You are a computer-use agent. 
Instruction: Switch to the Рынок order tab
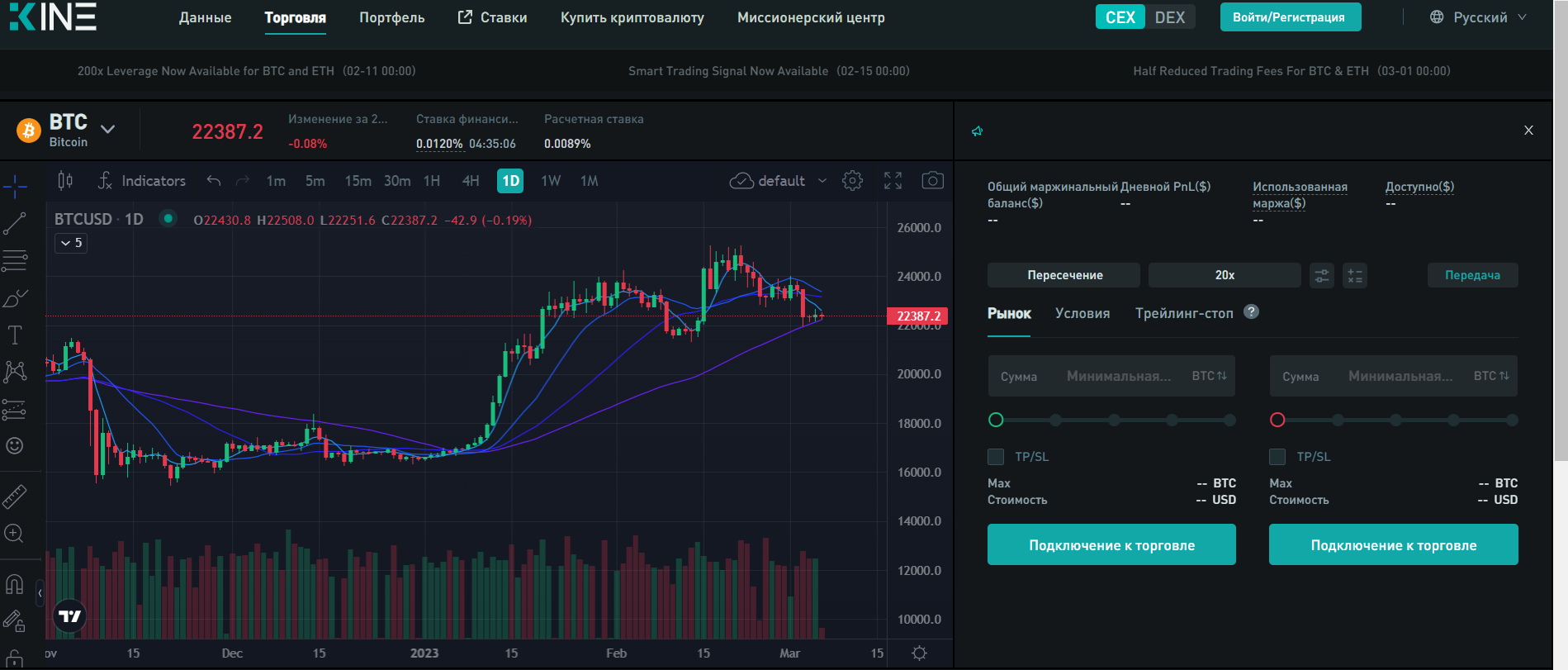(x=1009, y=314)
